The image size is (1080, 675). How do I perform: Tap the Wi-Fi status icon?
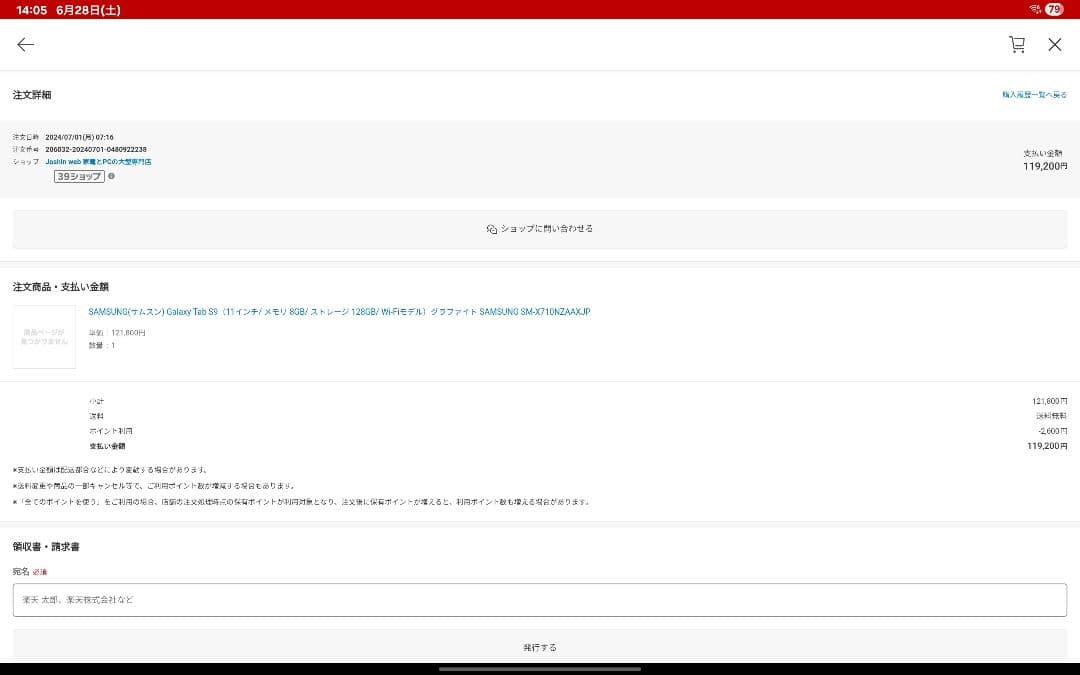1034,9
